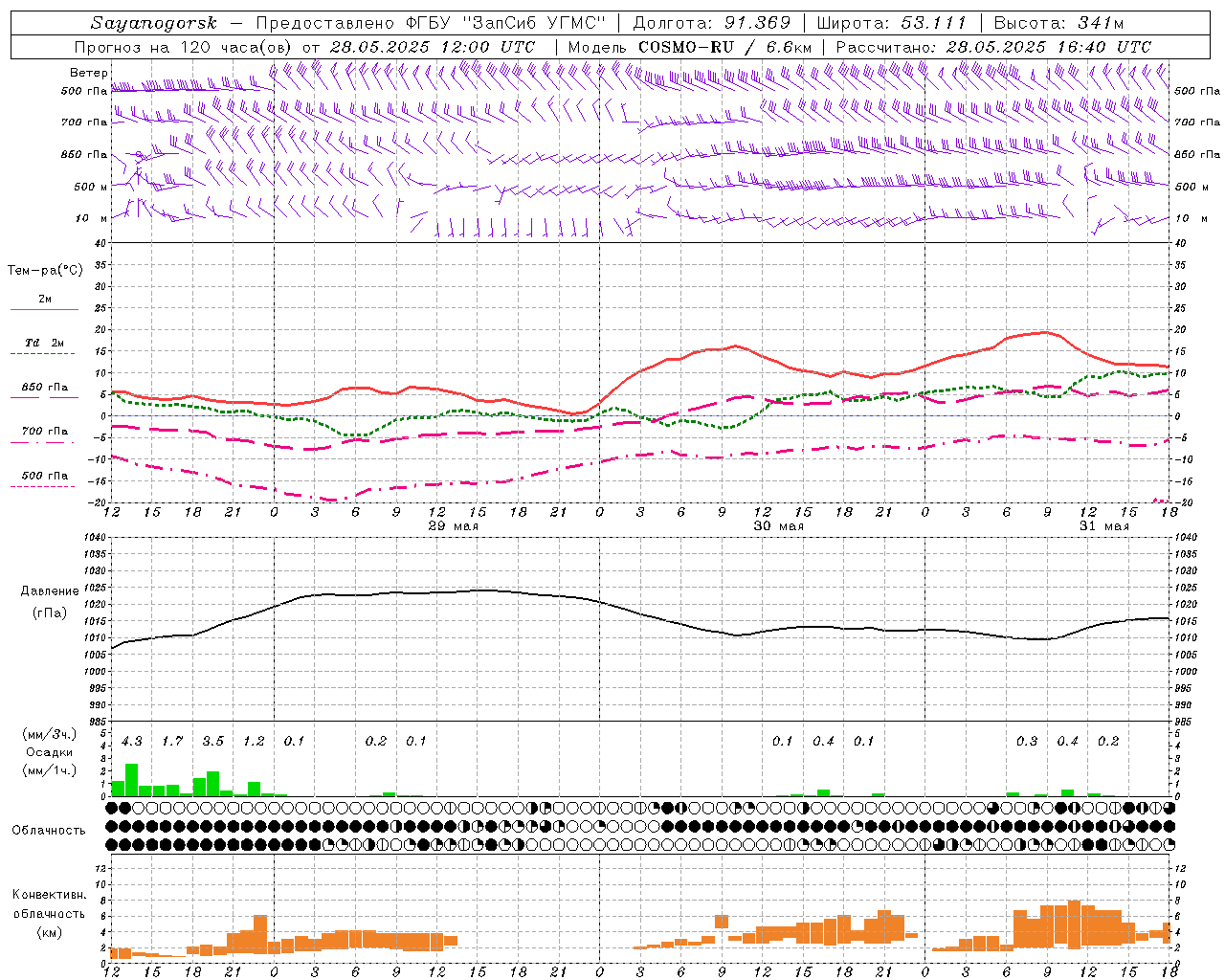Click the green dashed line sample under Td 2м

[42, 354]
